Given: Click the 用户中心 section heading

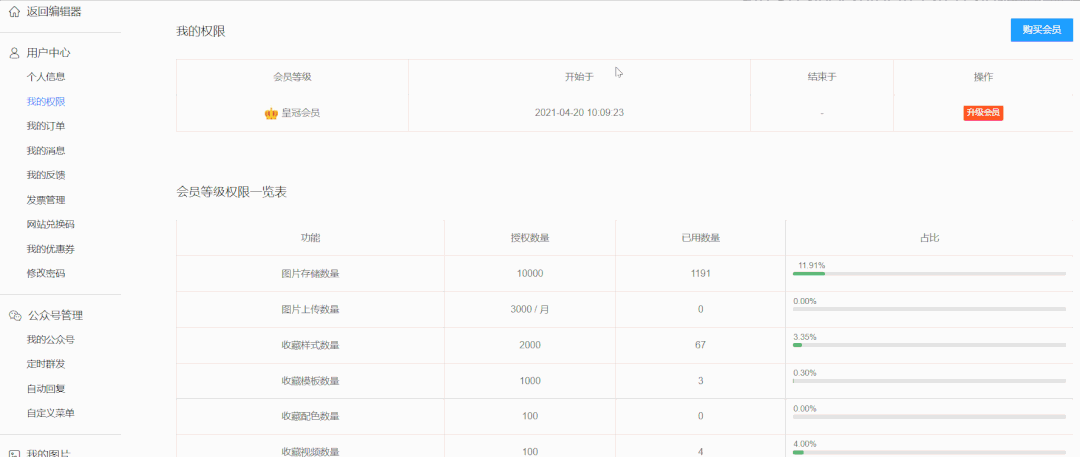Looking at the screenshot, I should click(x=48, y=52).
